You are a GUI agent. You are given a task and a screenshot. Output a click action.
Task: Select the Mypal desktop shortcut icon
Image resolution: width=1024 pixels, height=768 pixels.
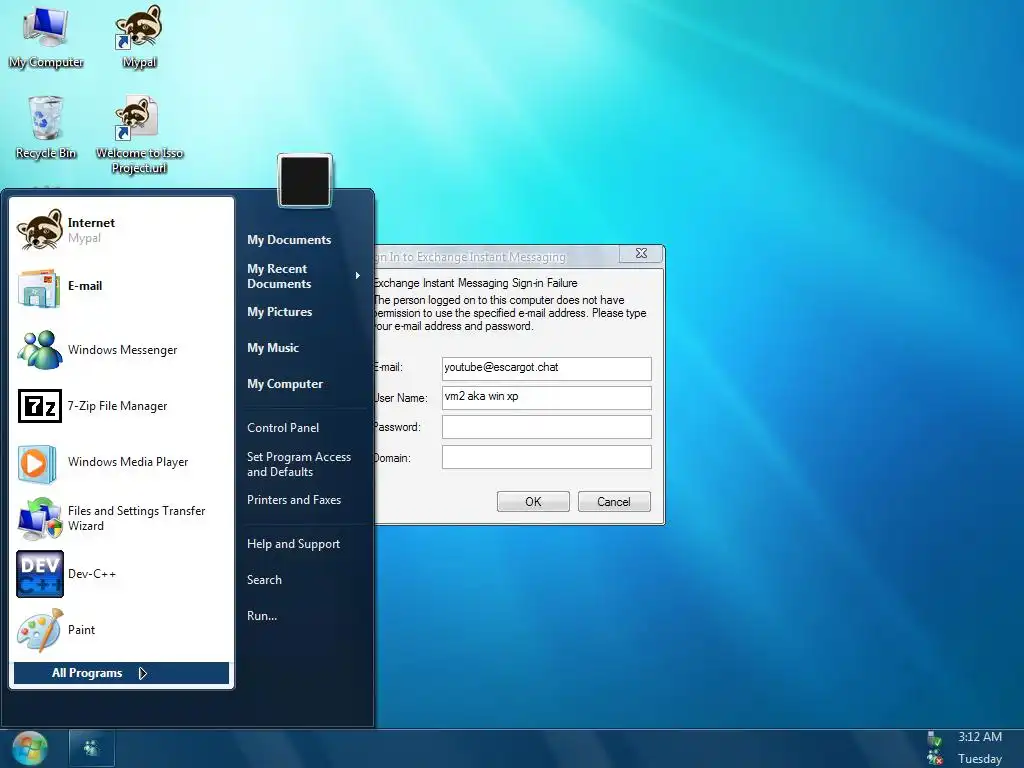pyautogui.click(x=139, y=36)
